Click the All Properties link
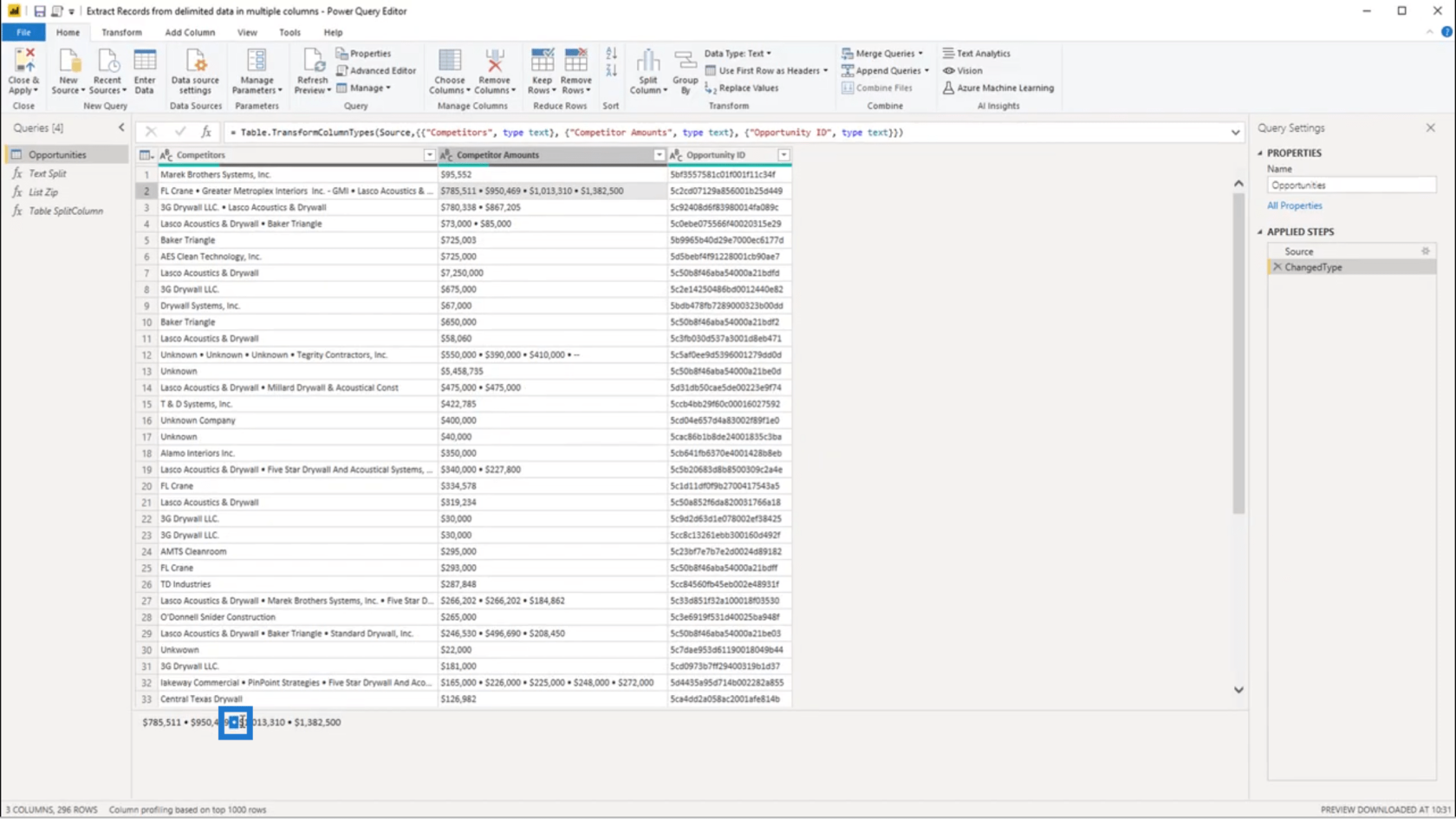The image size is (1456, 819). tap(1294, 206)
